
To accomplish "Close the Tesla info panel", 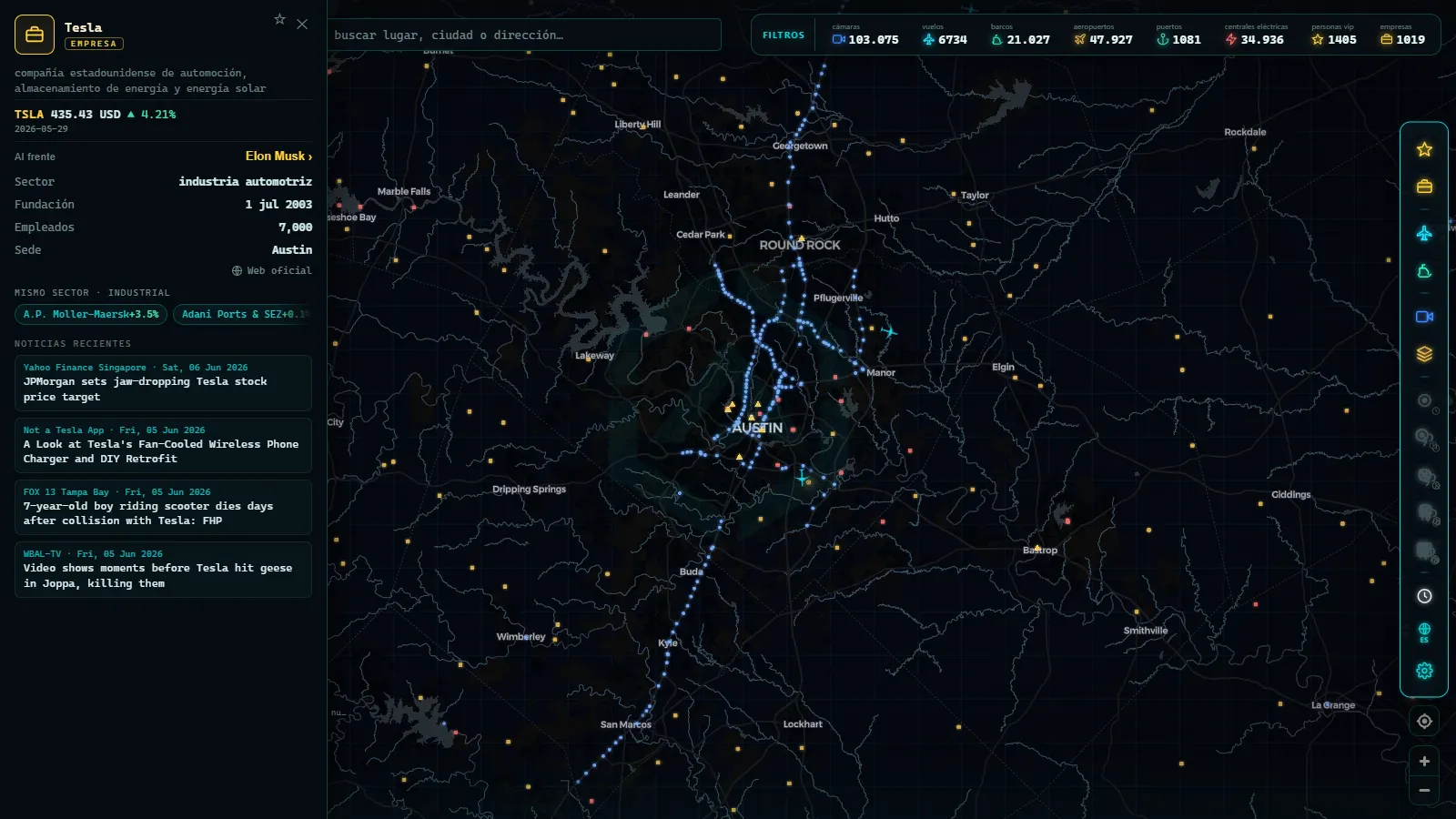I will click(302, 25).
